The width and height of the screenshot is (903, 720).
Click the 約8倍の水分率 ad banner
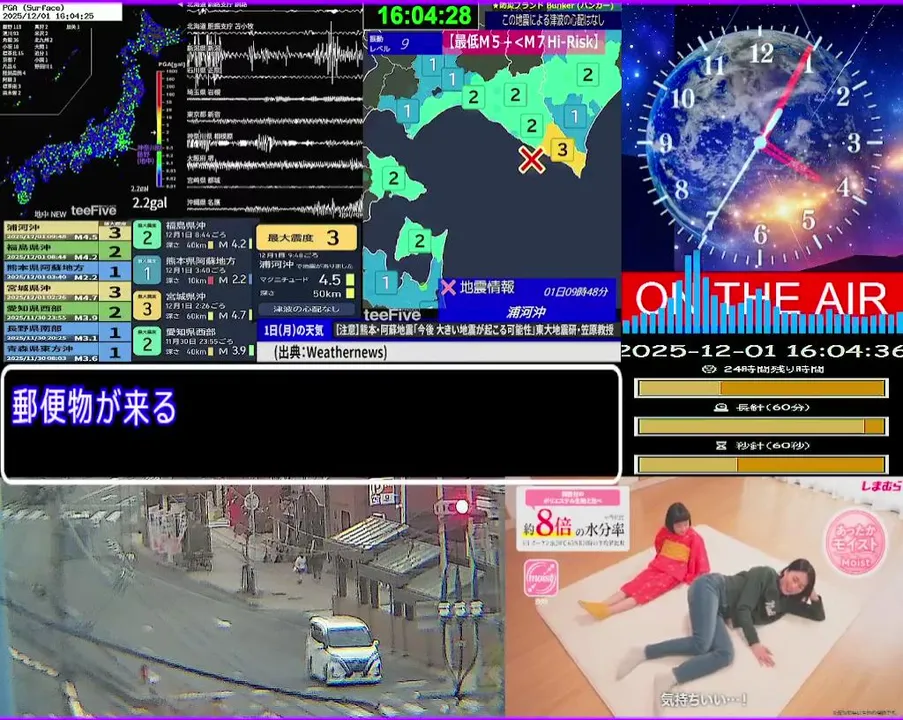pyautogui.click(x=572, y=518)
